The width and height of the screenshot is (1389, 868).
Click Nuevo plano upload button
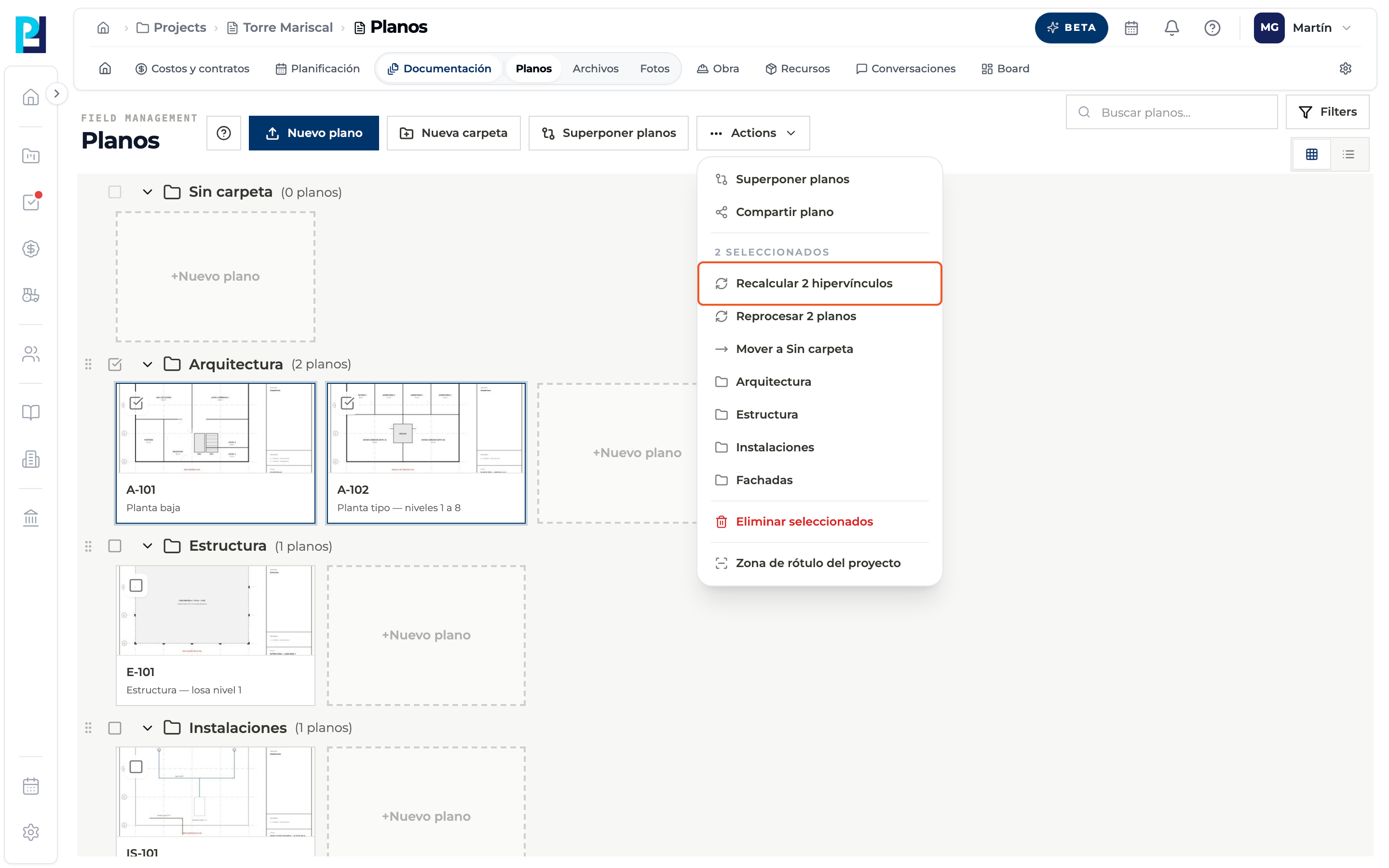(313, 133)
